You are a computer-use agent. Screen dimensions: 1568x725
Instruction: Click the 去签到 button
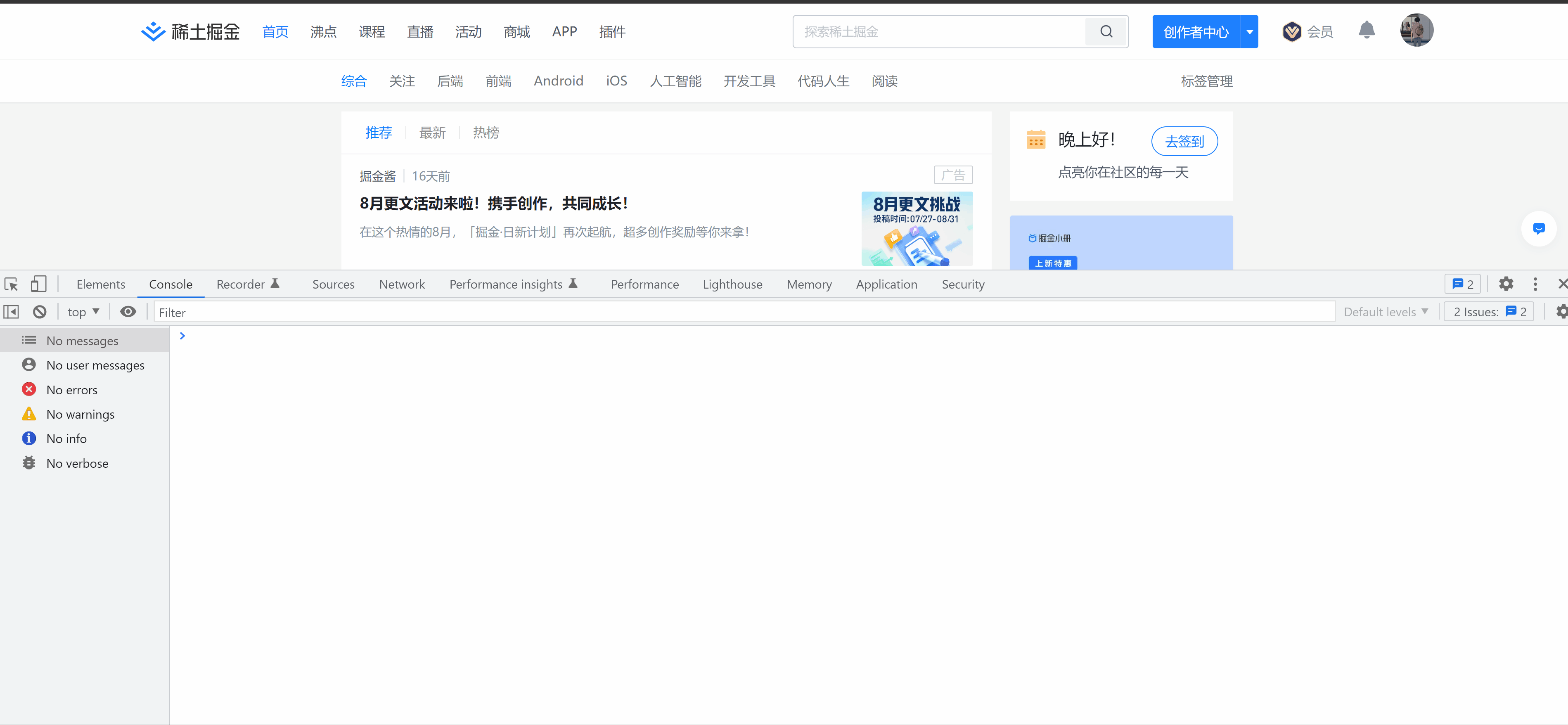pyautogui.click(x=1184, y=141)
